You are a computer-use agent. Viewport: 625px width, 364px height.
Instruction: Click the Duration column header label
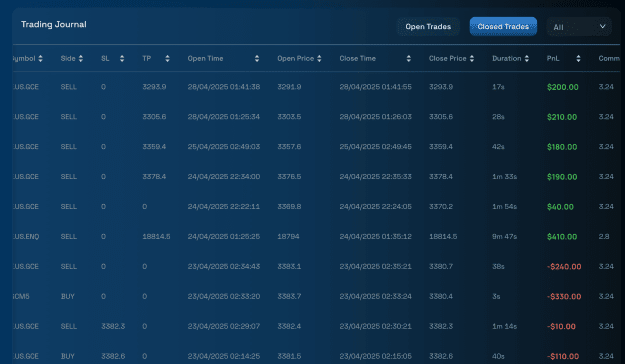point(507,59)
